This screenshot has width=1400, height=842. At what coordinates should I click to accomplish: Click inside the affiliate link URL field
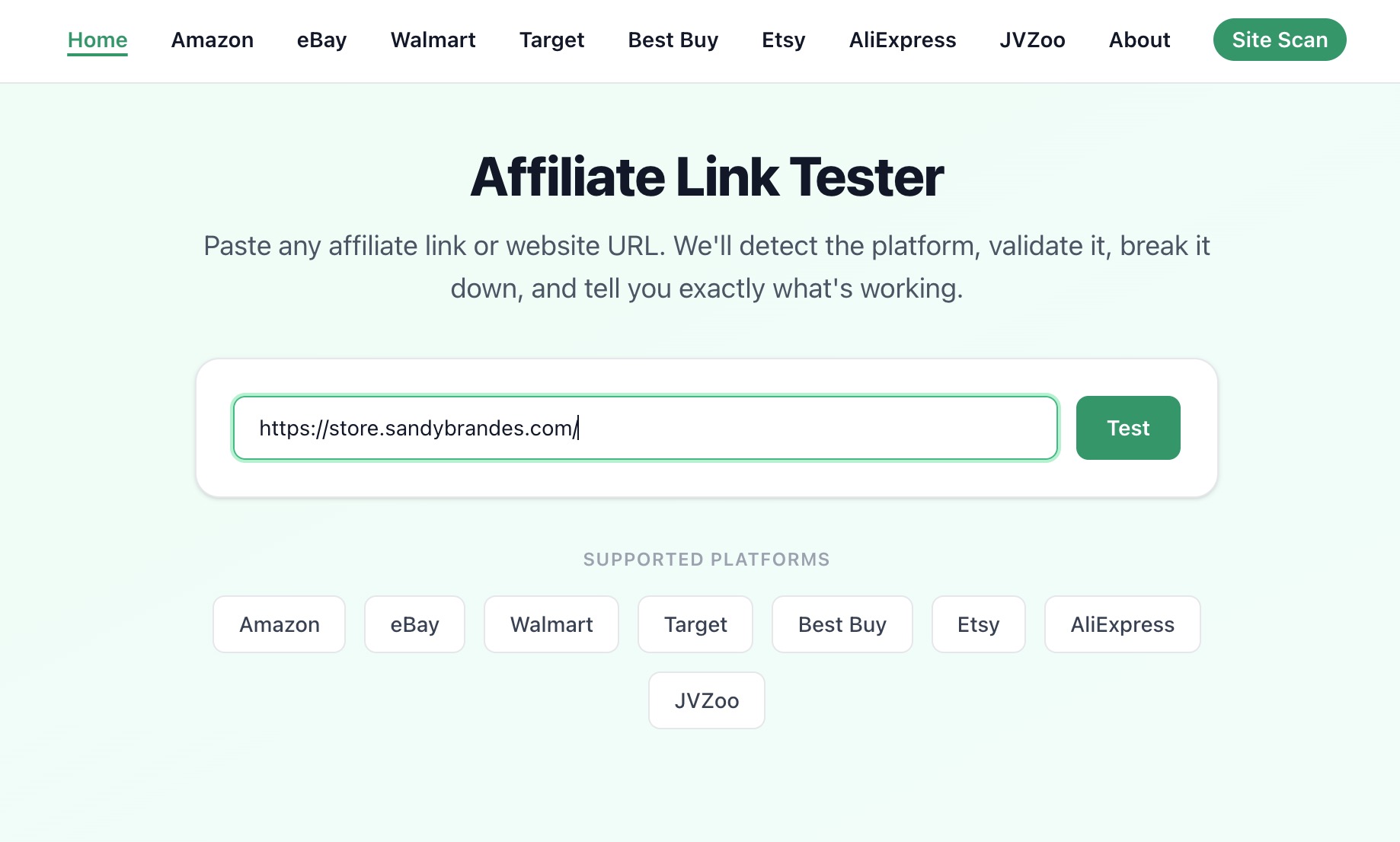click(x=645, y=427)
